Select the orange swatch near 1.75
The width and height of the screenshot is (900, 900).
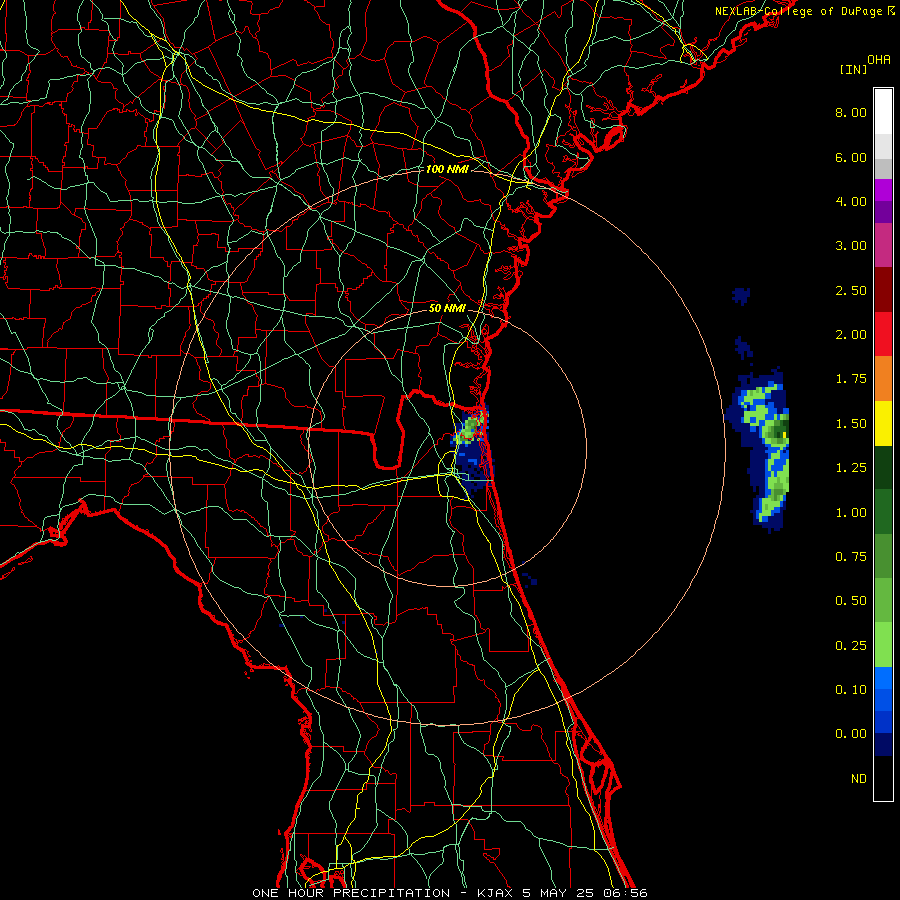[883, 379]
